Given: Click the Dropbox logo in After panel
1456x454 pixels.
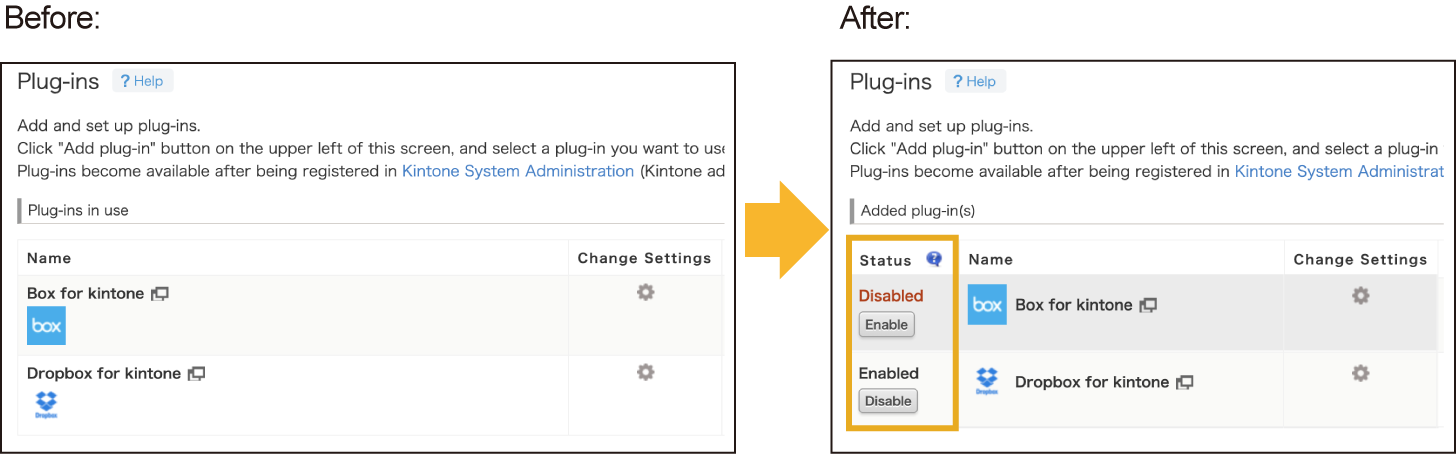Looking at the screenshot, I should pos(987,381).
